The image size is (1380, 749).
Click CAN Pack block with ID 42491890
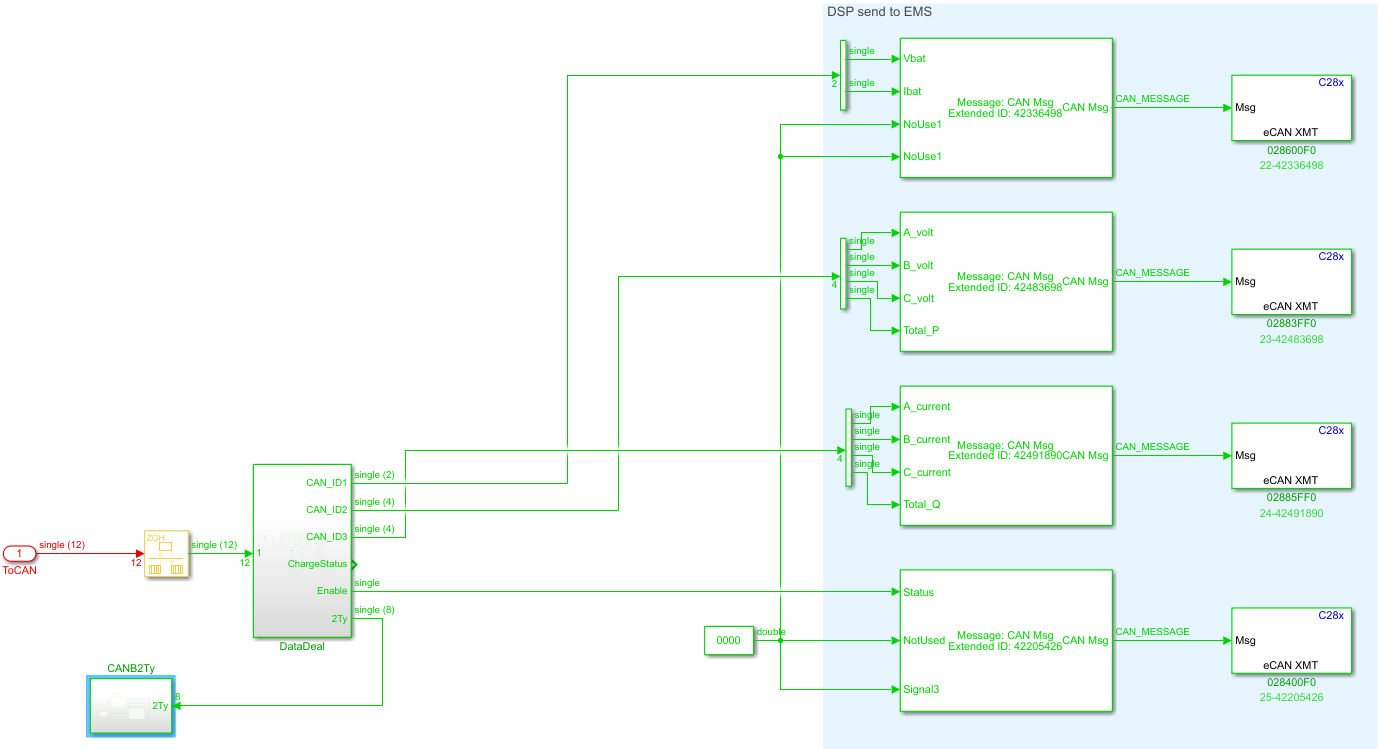(1006, 455)
